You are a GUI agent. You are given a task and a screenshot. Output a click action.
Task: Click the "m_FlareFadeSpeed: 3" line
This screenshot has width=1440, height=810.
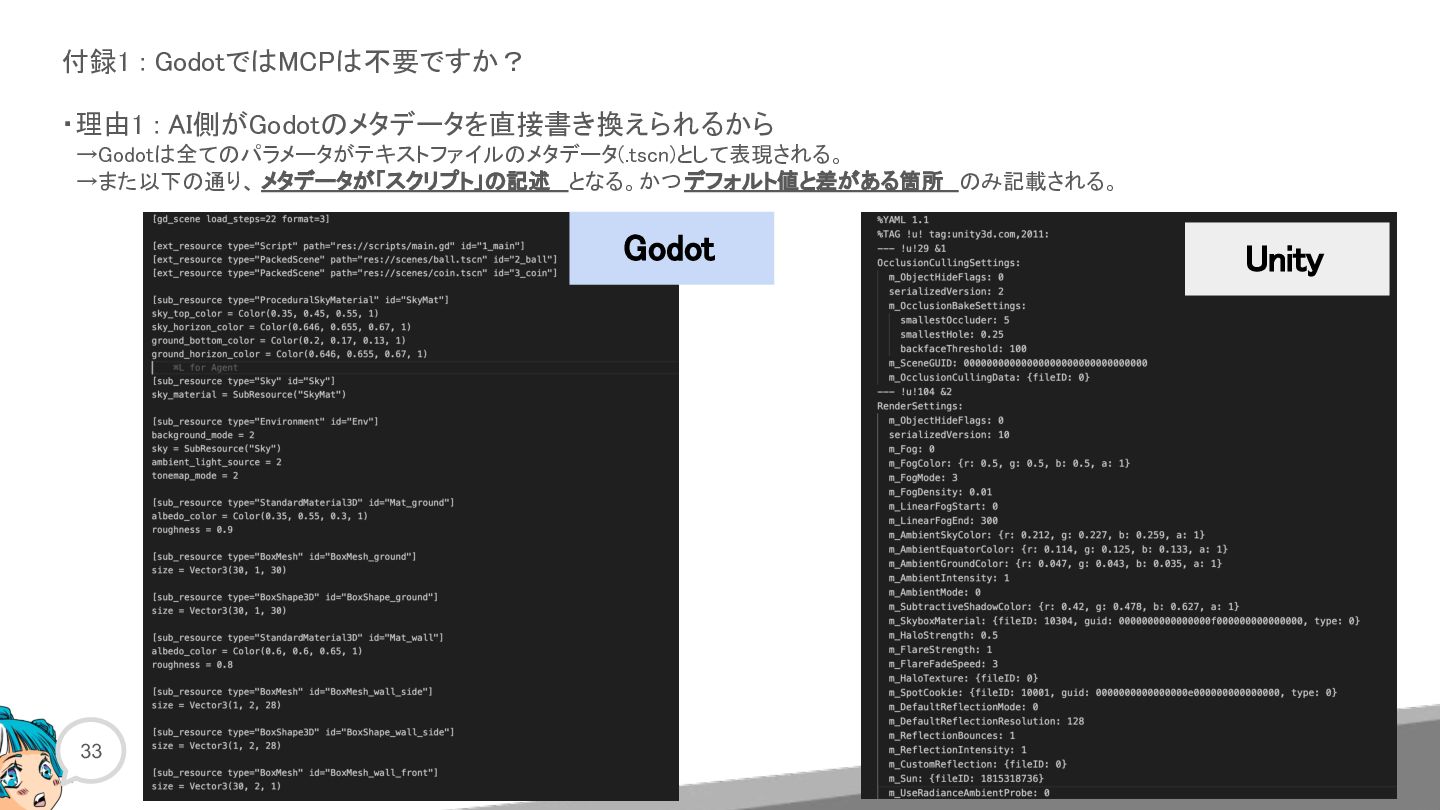943,664
